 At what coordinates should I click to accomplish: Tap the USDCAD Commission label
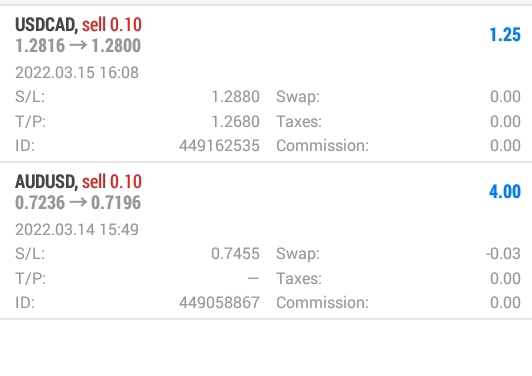coord(322,146)
